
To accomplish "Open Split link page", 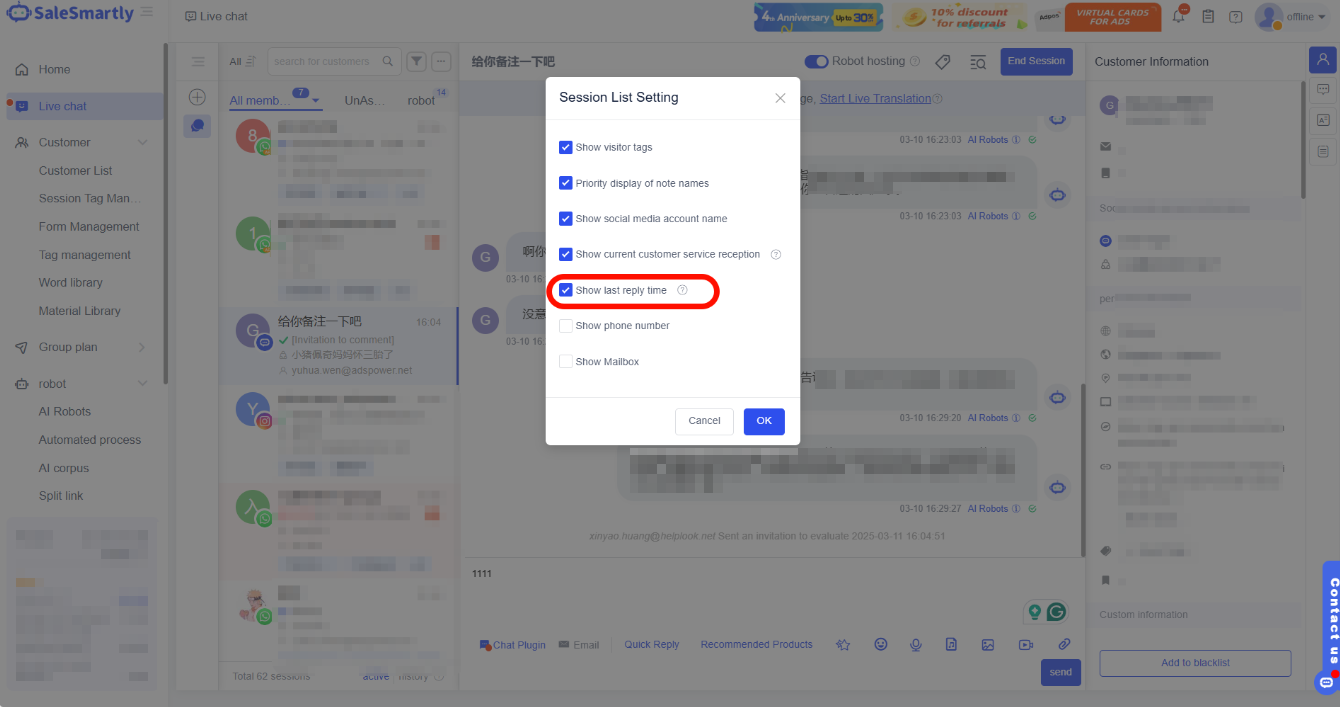I will pyautogui.click(x=61, y=496).
